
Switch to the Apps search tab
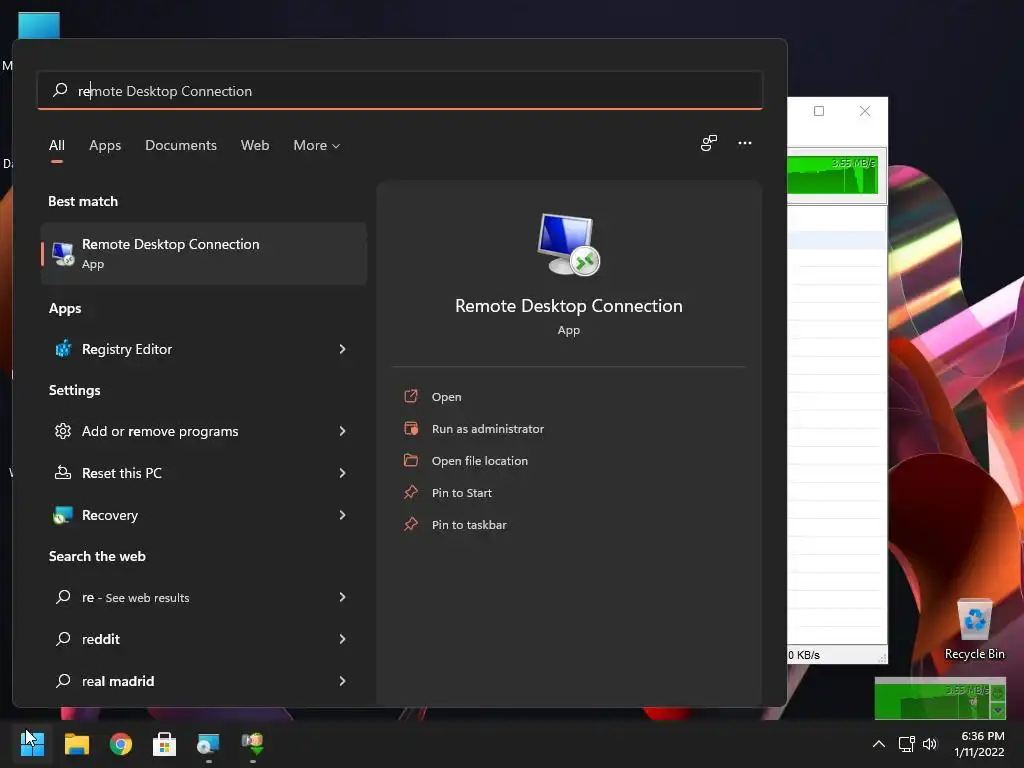[105, 145]
